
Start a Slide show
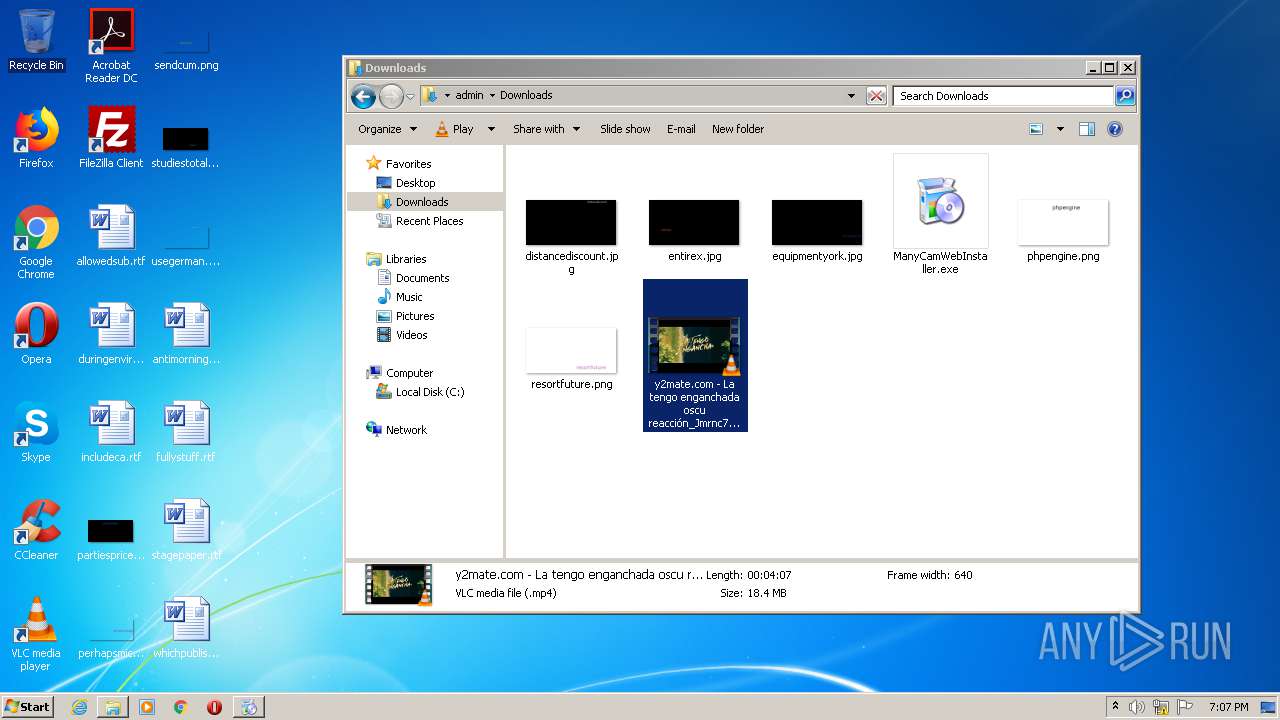pos(625,129)
